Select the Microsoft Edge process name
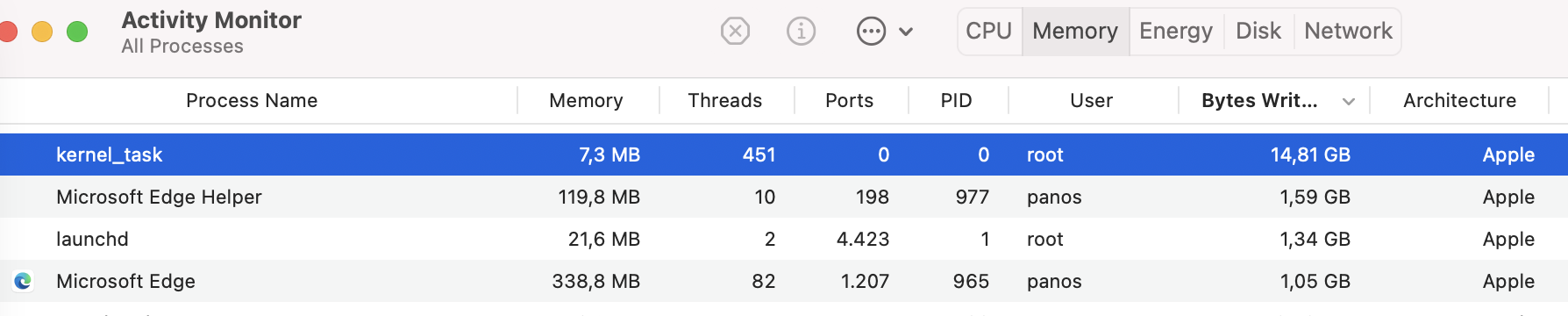This screenshot has height=316, width=1568. (125, 281)
